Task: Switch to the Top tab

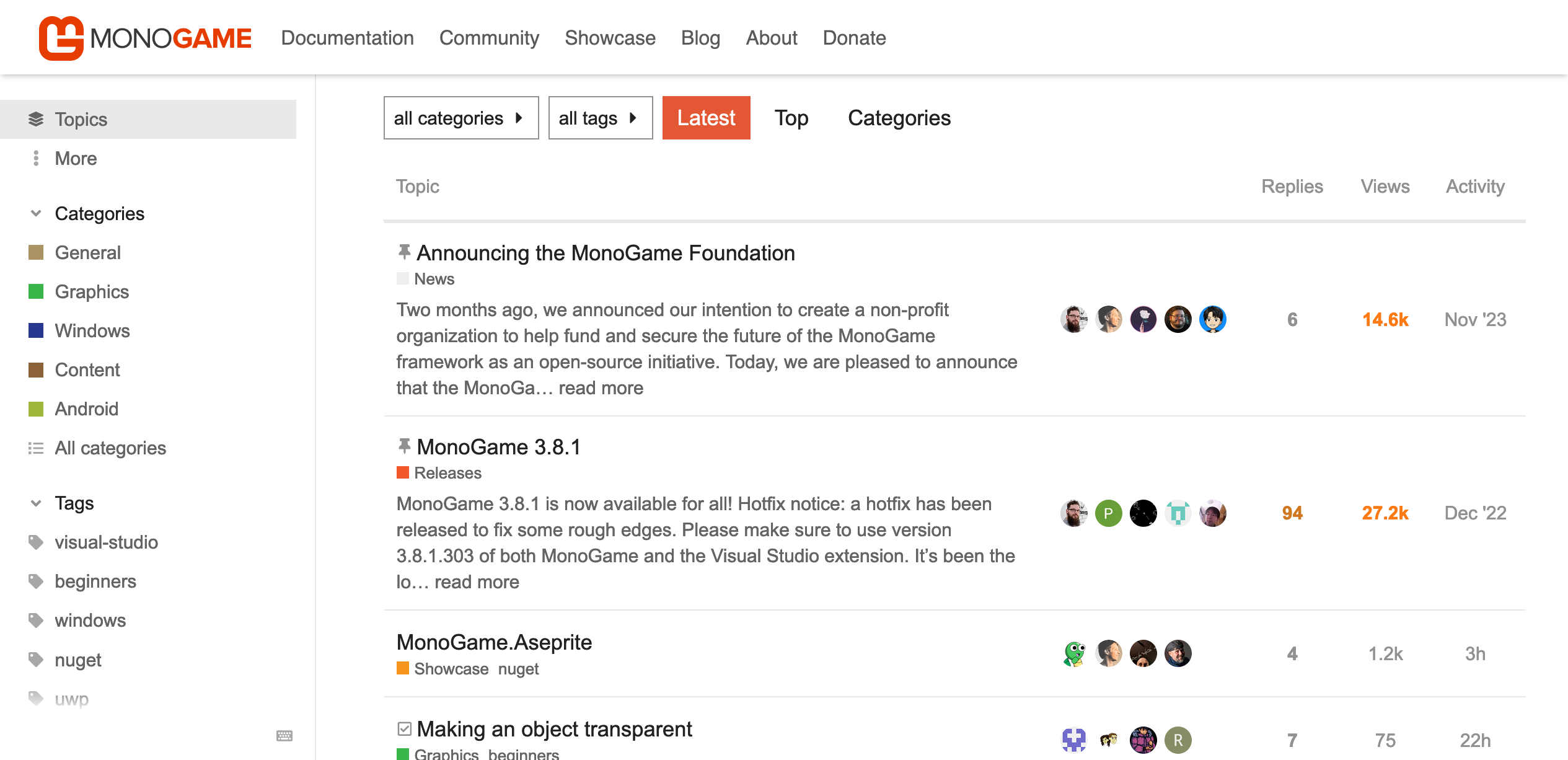Action: 791,118
